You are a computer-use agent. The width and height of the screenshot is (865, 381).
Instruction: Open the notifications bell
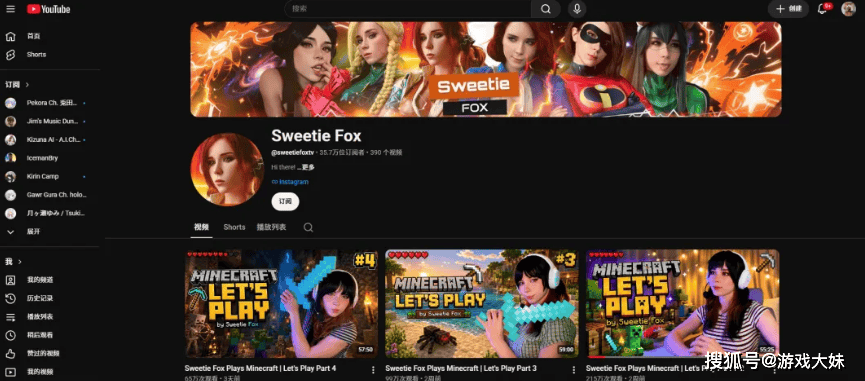click(822, 9)
